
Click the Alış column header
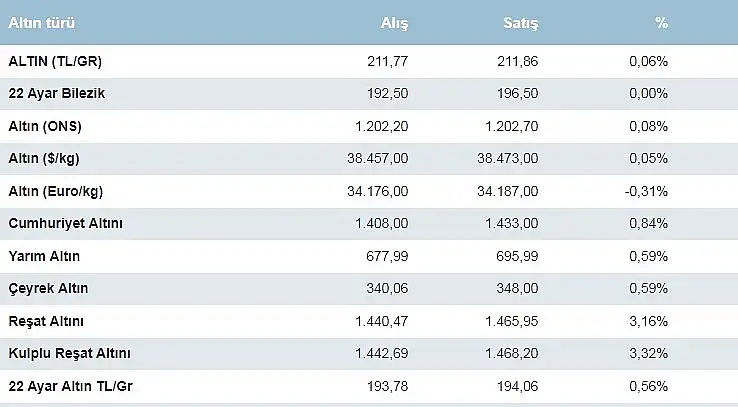pyautogui.click(x=394, y=23)
